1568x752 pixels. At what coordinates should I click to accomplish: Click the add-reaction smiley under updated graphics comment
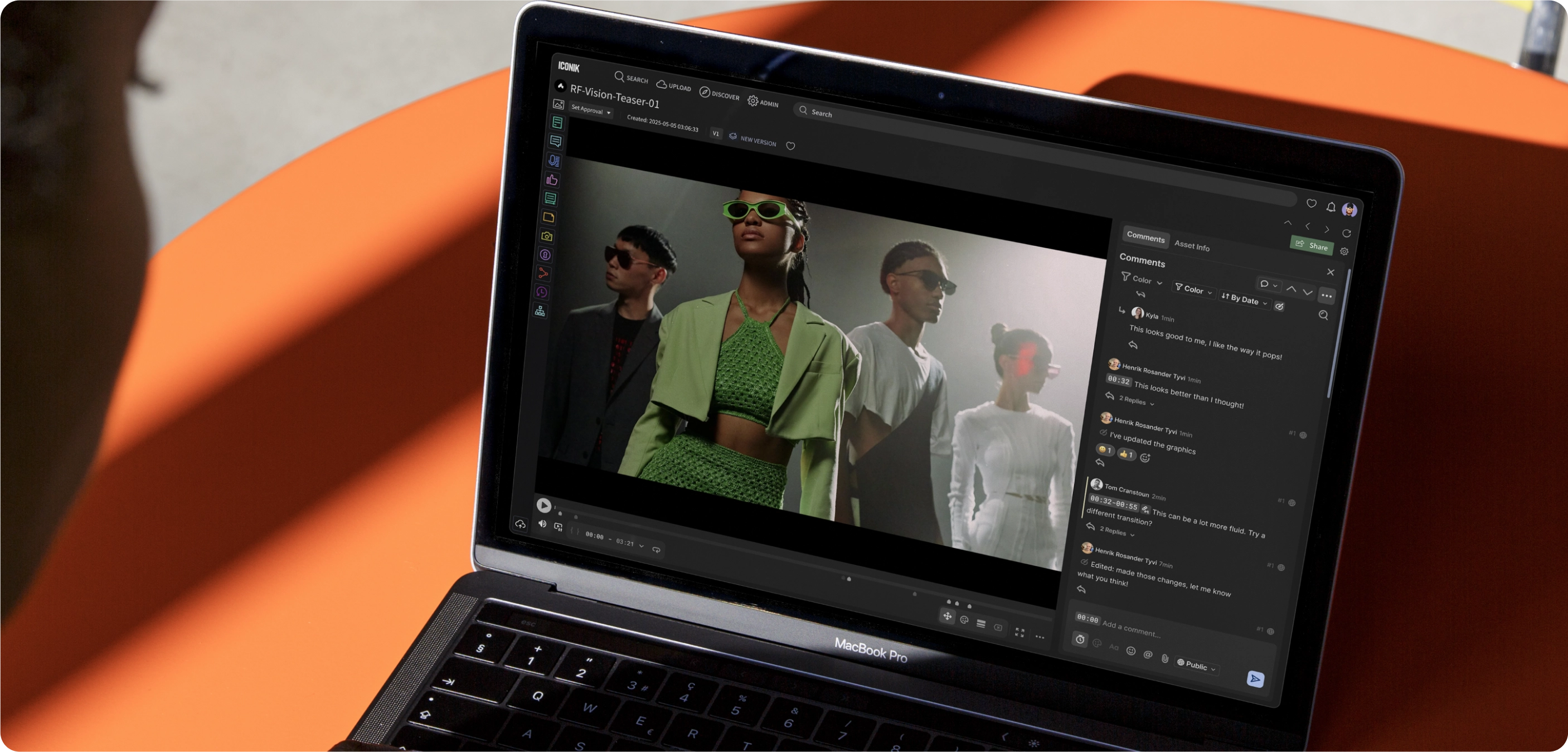pyautogui.click(x=1145, y=458)
